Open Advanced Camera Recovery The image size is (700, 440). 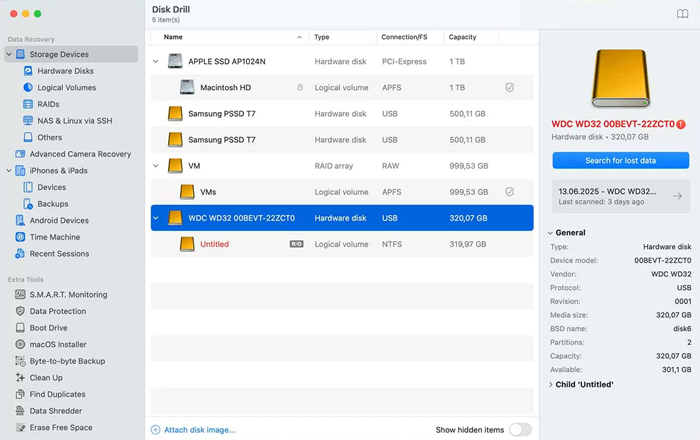(80, 154)
